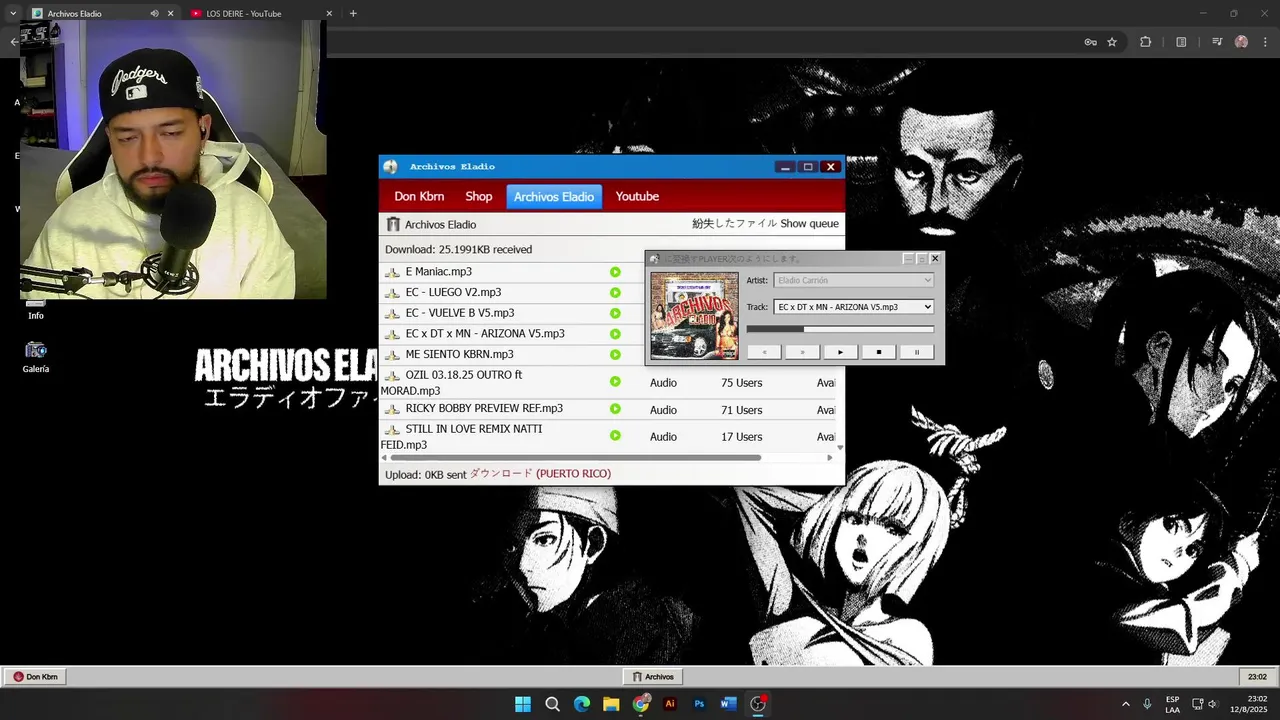
Task: Play RICKY BOBBY PREVIEW REF green button
Action: point(615,409)
